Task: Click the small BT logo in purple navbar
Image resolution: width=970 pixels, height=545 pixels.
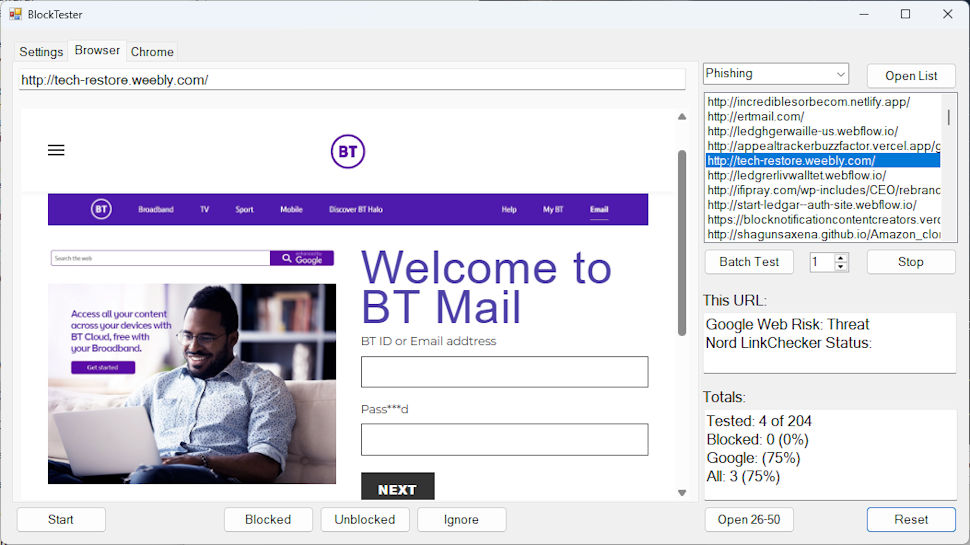Action: point(101,209)
